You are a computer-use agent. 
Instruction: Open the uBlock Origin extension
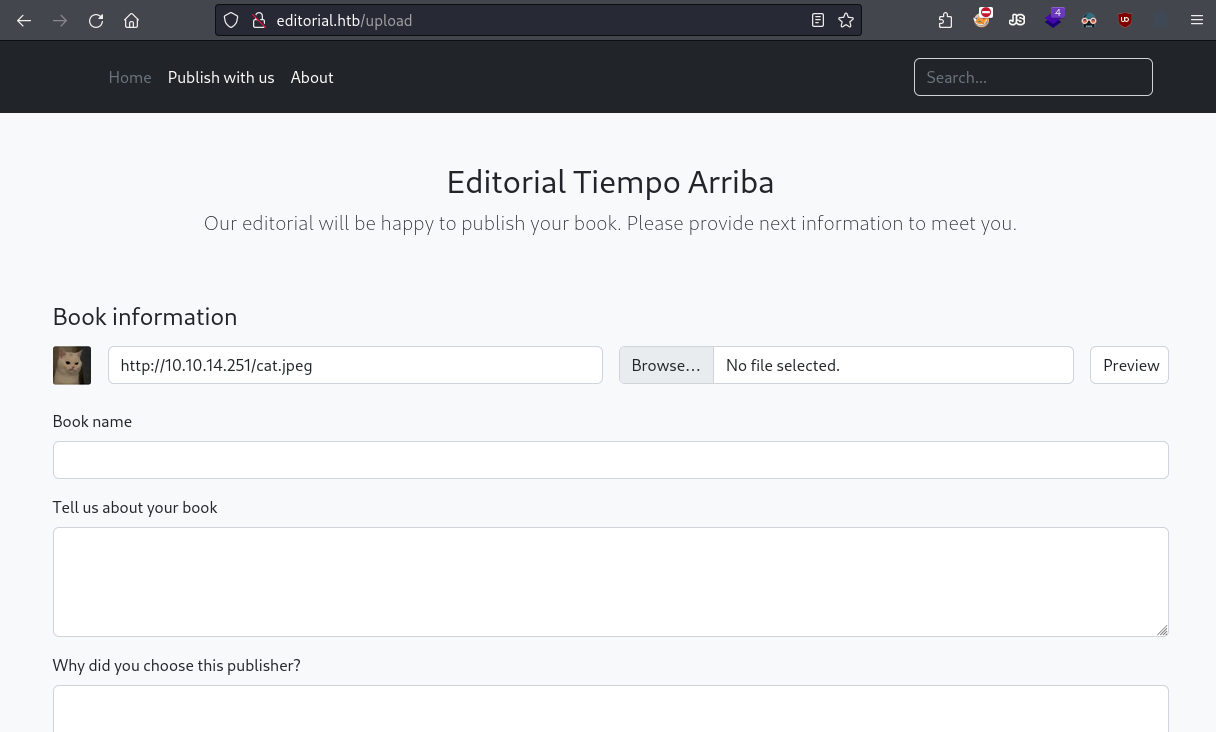point(1125,20)
